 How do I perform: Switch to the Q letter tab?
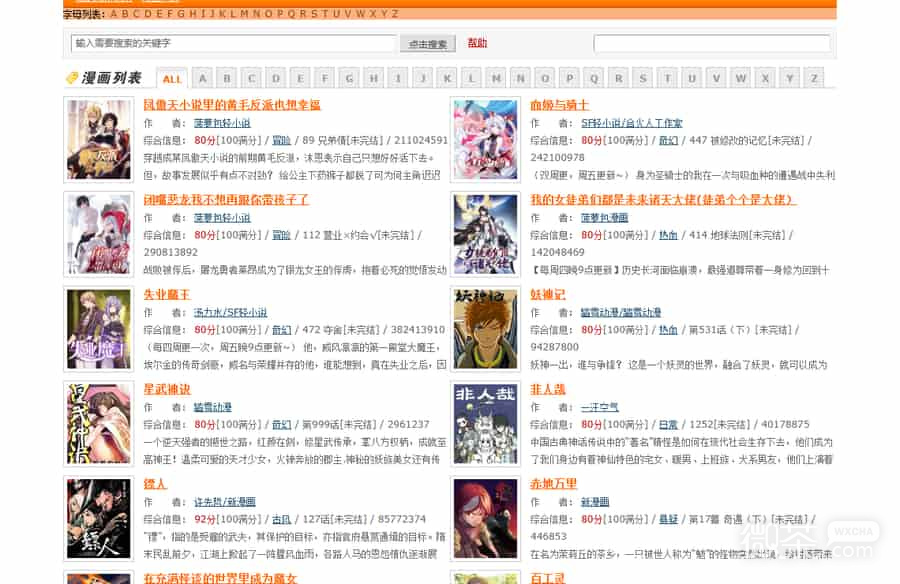point(594,78)
